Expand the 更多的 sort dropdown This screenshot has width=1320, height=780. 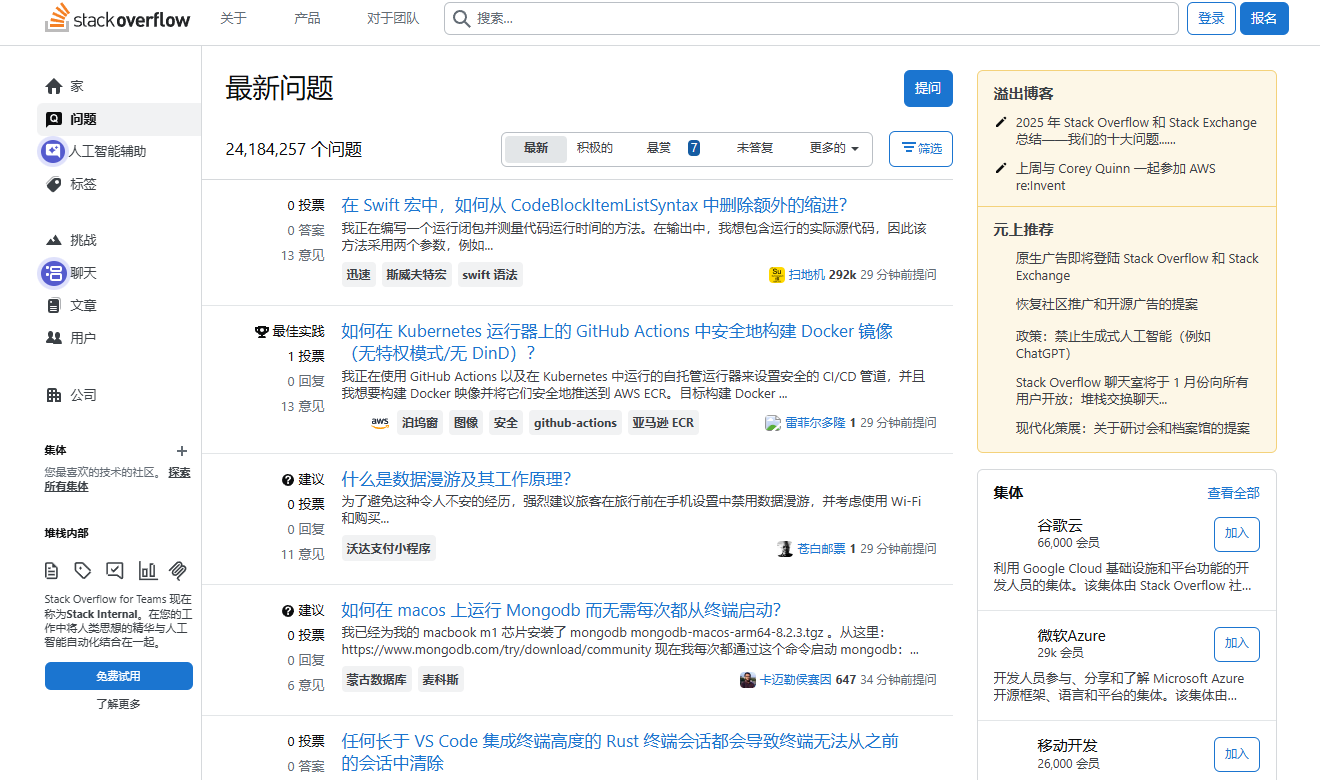point(833,149)
